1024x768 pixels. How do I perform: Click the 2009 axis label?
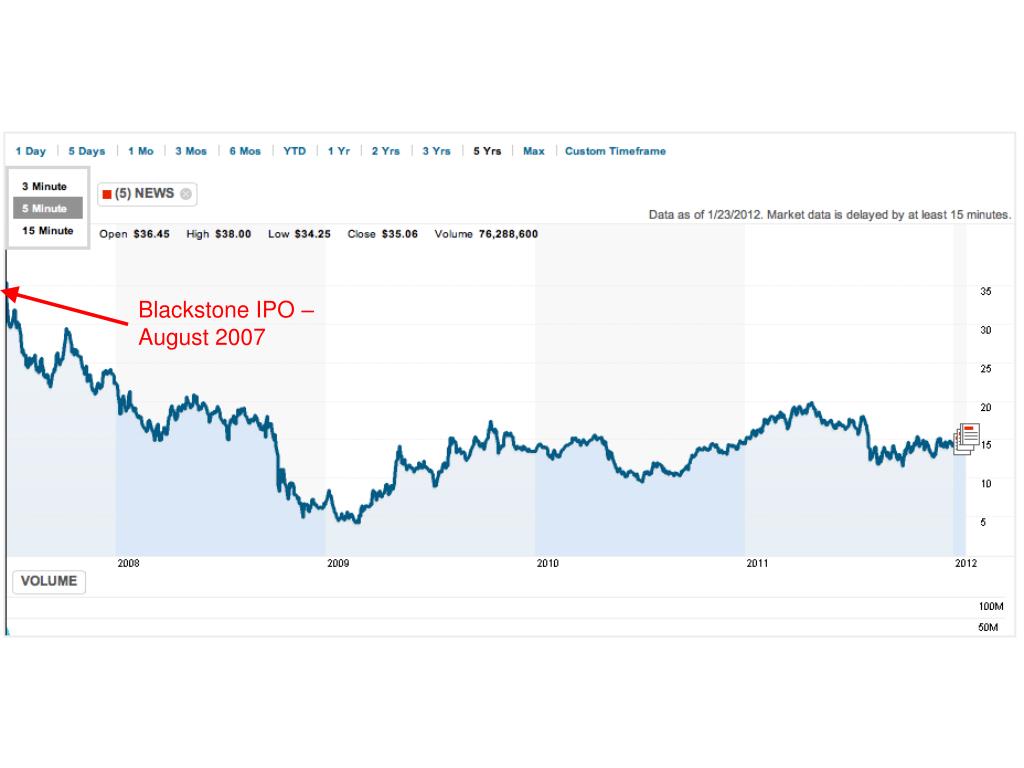pos(338,563)
